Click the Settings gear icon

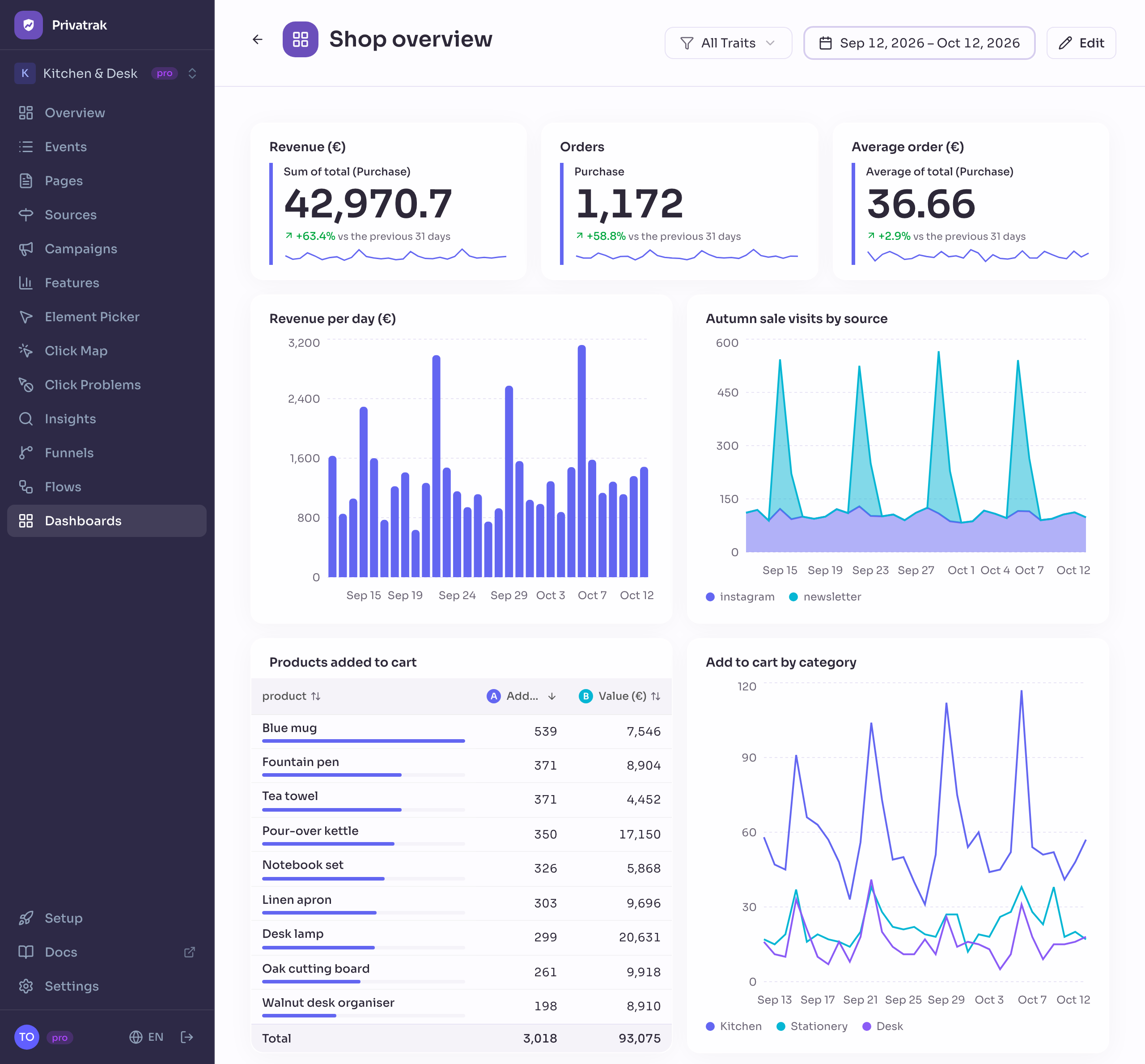pyautogui.click(x=26, y=986)
